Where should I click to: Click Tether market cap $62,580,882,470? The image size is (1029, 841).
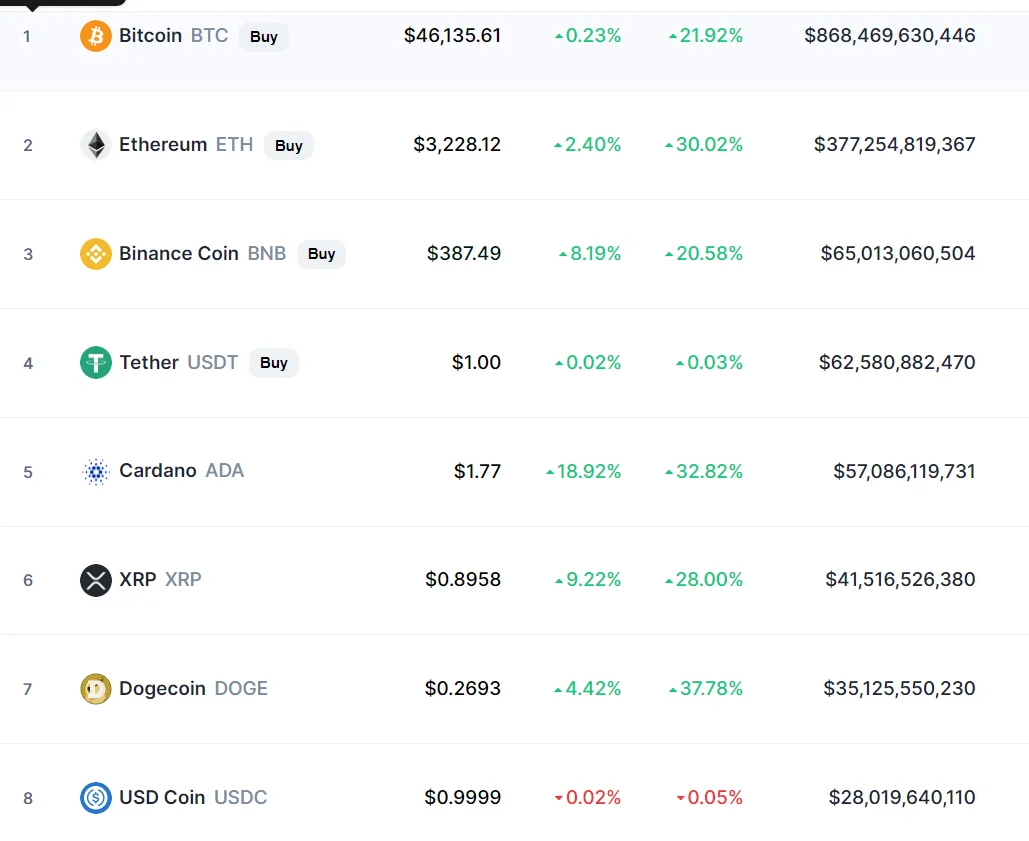pyautogui.click(x=897, y=362)
